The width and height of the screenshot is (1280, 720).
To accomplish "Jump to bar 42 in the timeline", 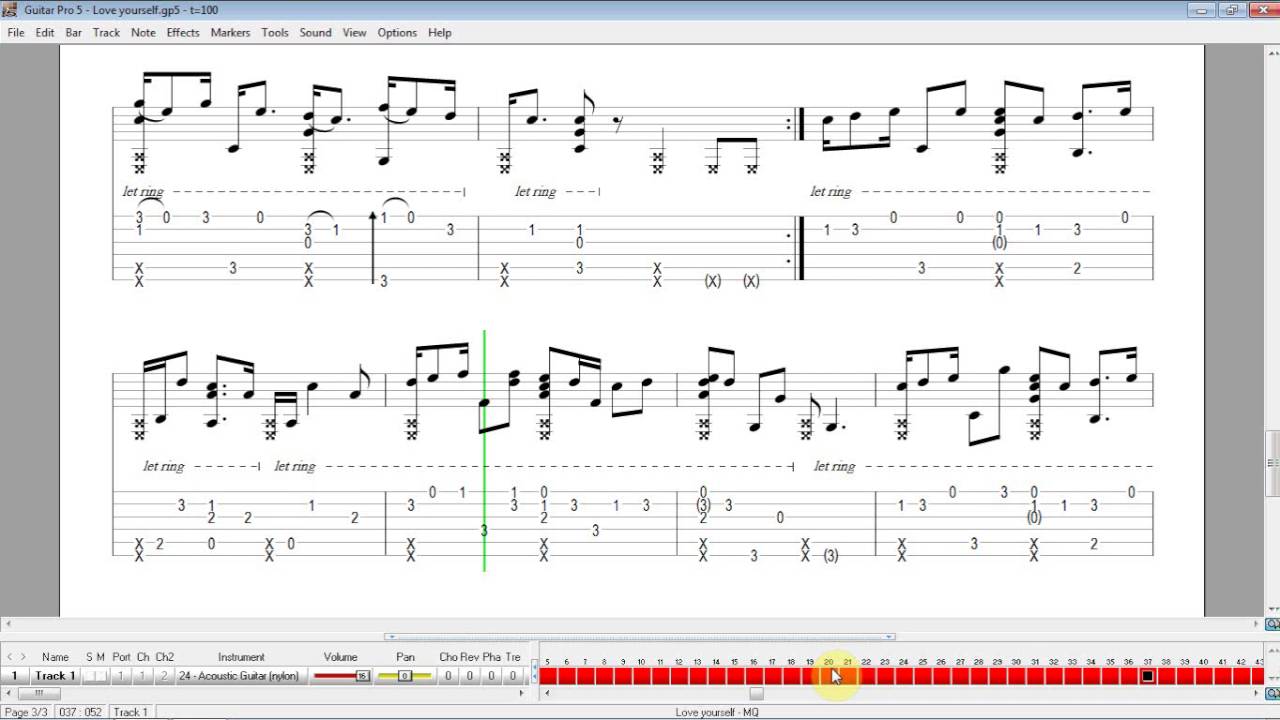I will [1241, 676].
